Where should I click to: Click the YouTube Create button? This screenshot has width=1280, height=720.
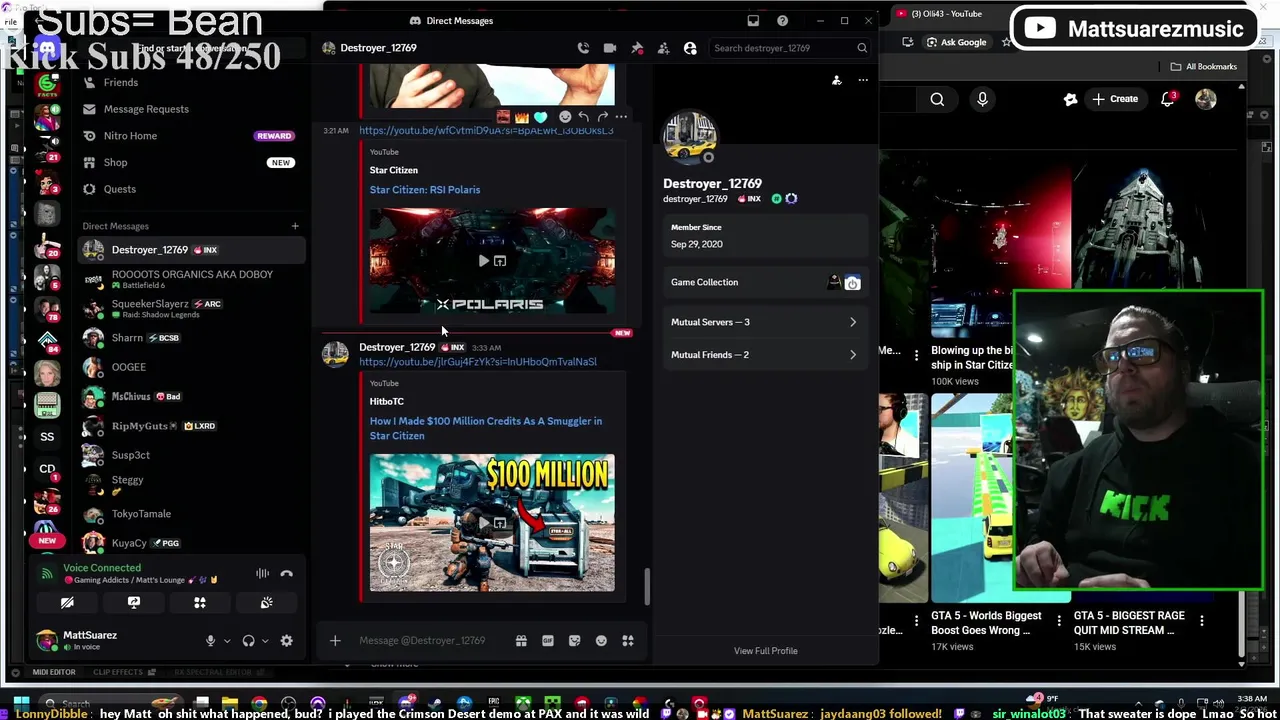tap(1115, 99)
